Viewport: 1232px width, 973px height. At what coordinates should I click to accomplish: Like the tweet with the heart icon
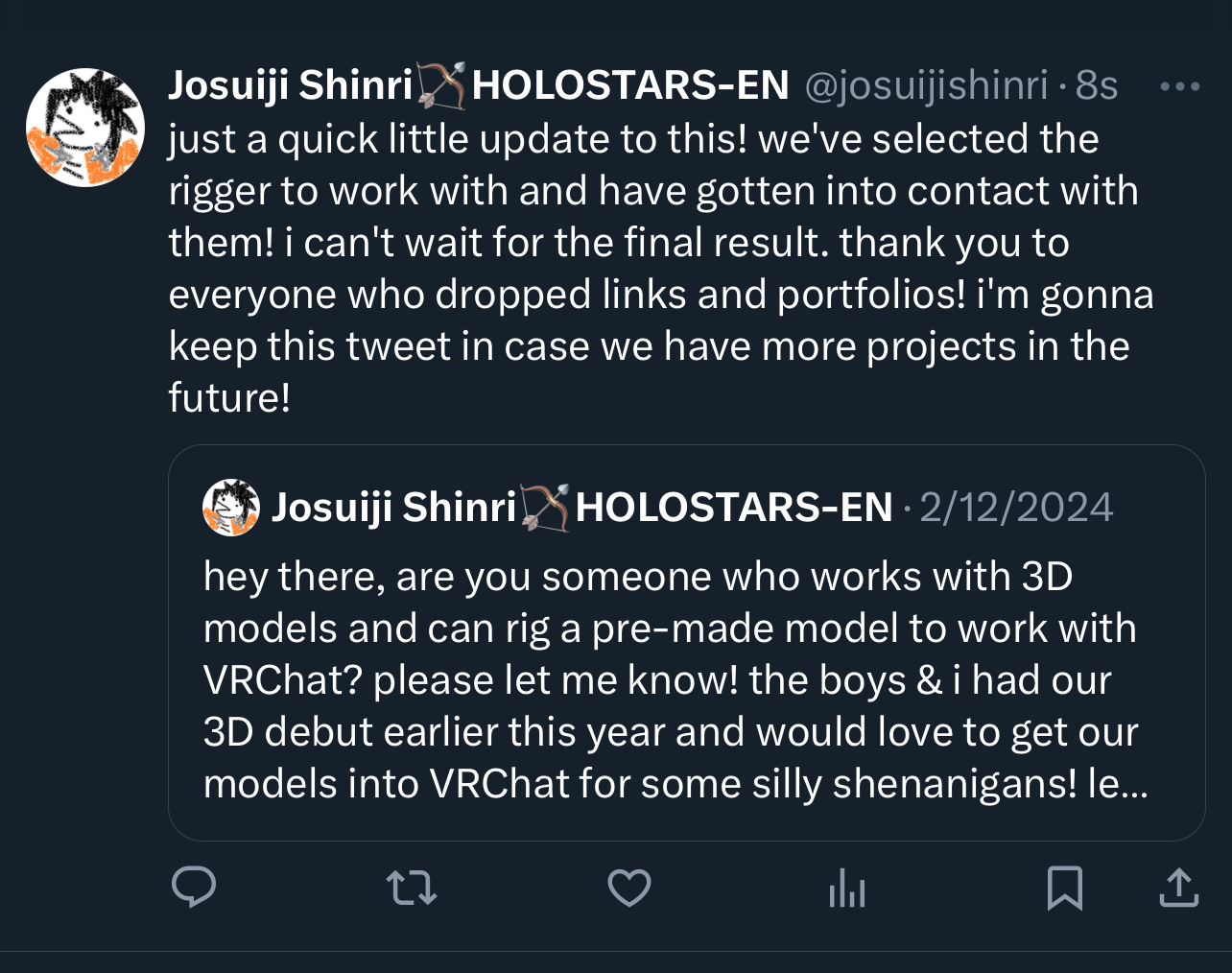[629, 888]
